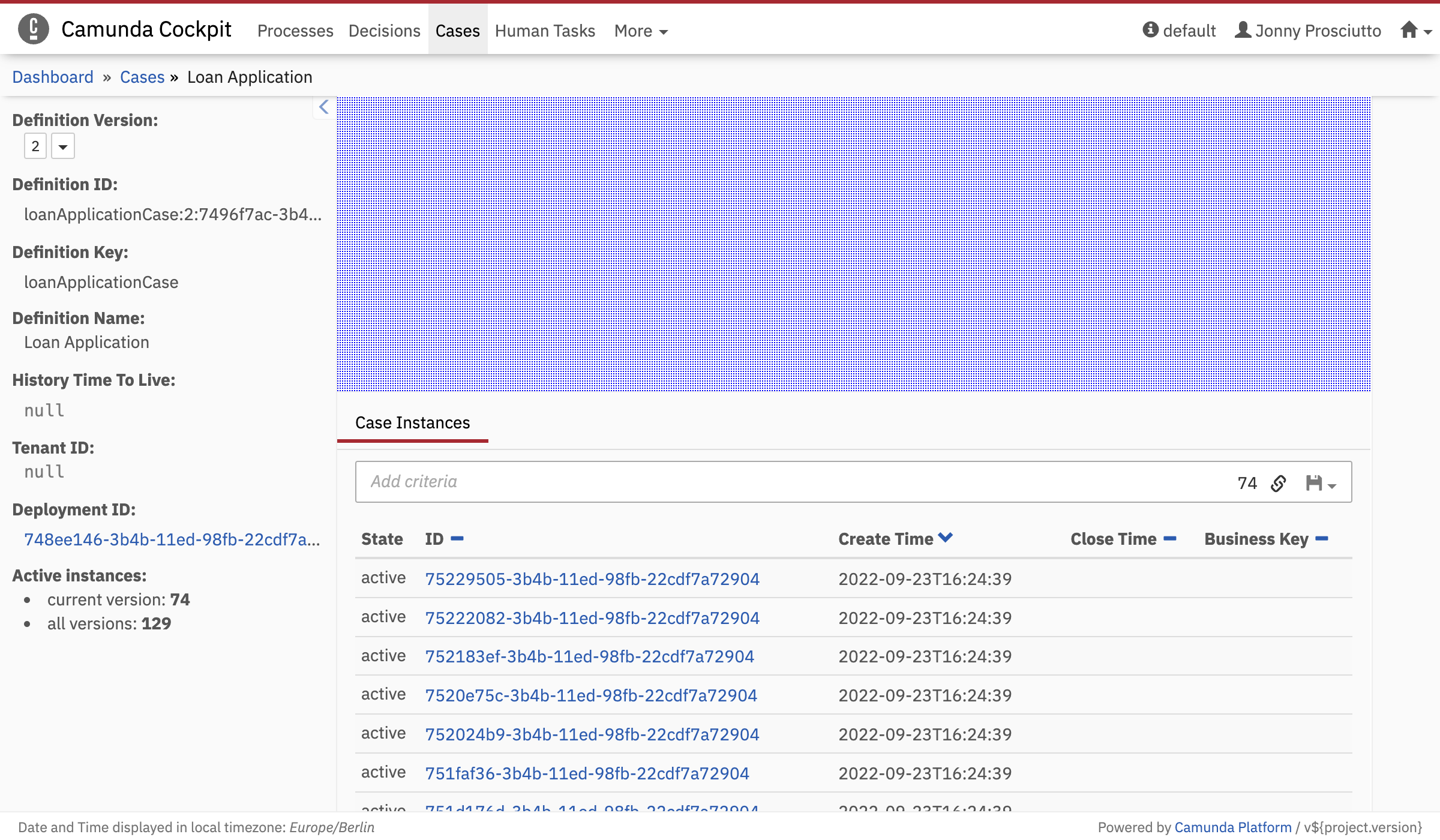Open case instance 751faf36-3b4b-11ed
The width and height of the screenshot is (1440, 840).
587,773
